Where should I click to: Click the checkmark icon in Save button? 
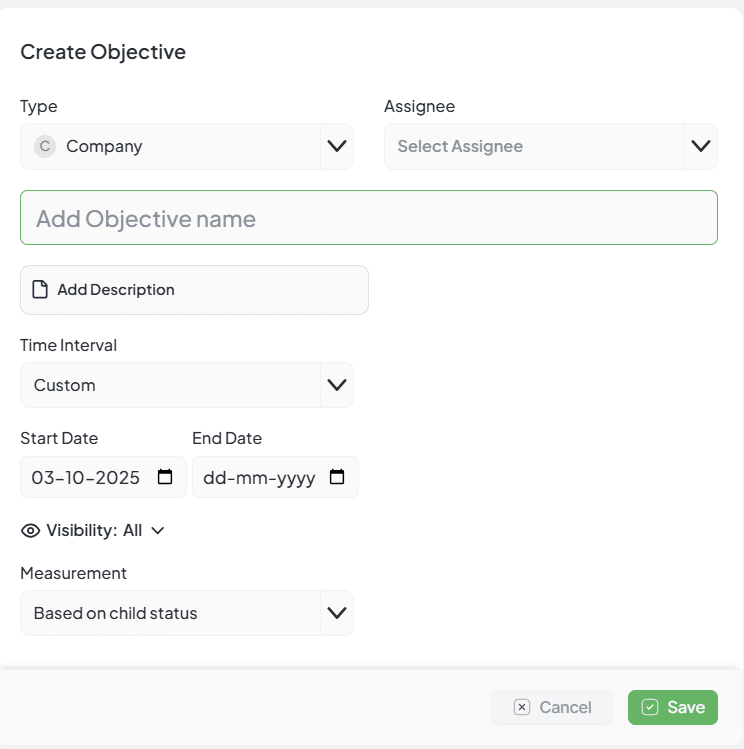[x=650, y=707]
